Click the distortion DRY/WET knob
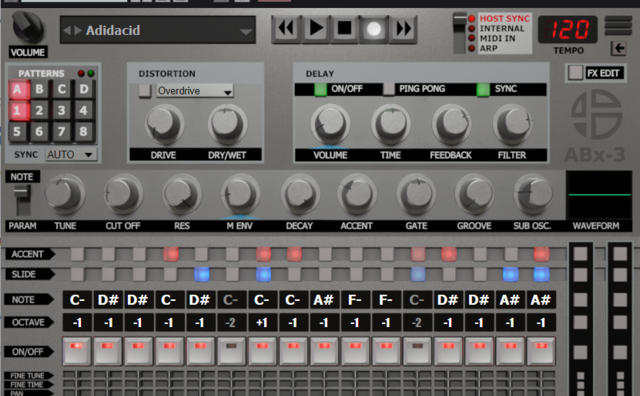This screenshot has height=396, width=640. [x=227, y=123]
